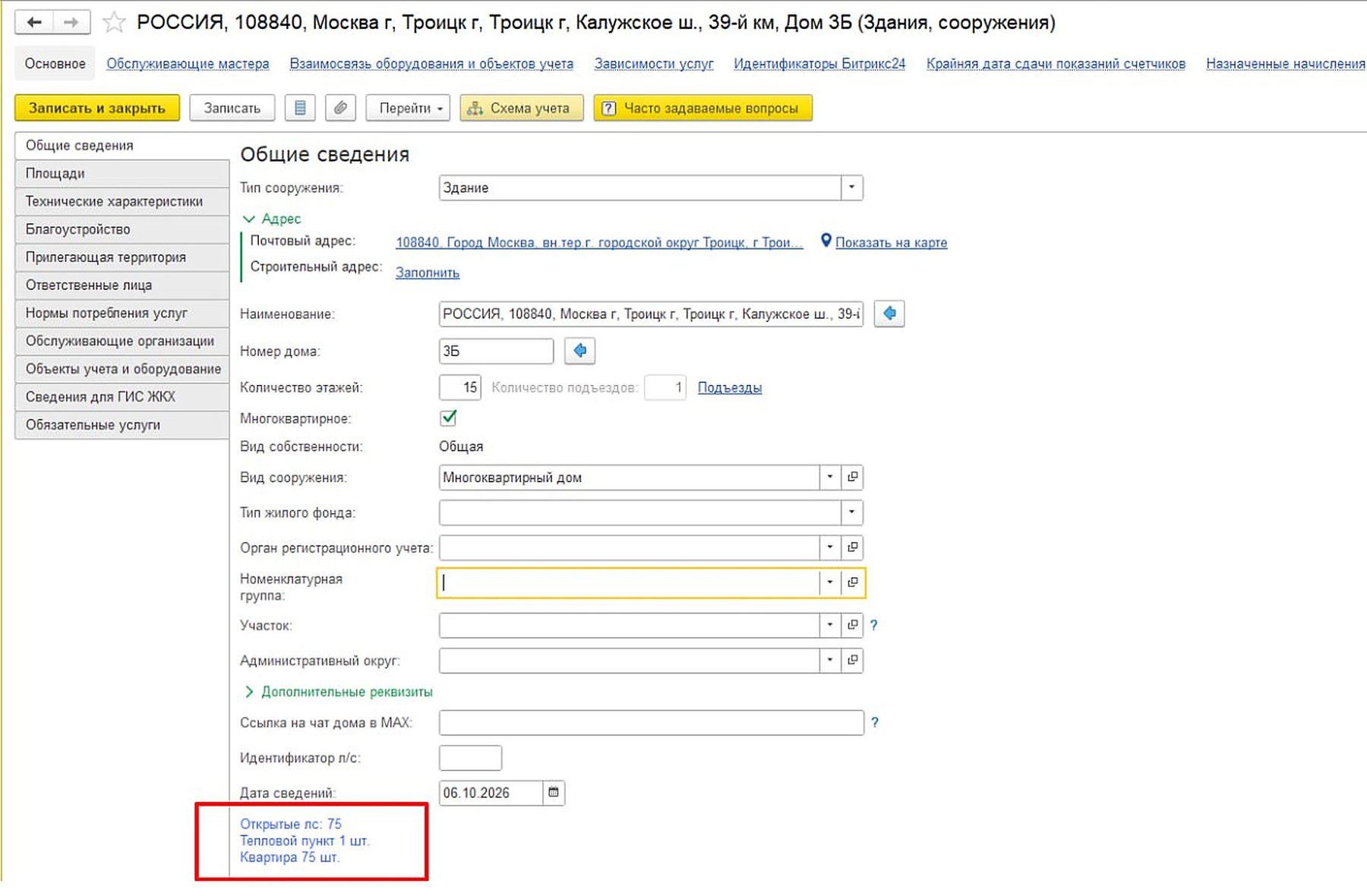Click blue arrow next to Номер дома field

coord(580,351)
